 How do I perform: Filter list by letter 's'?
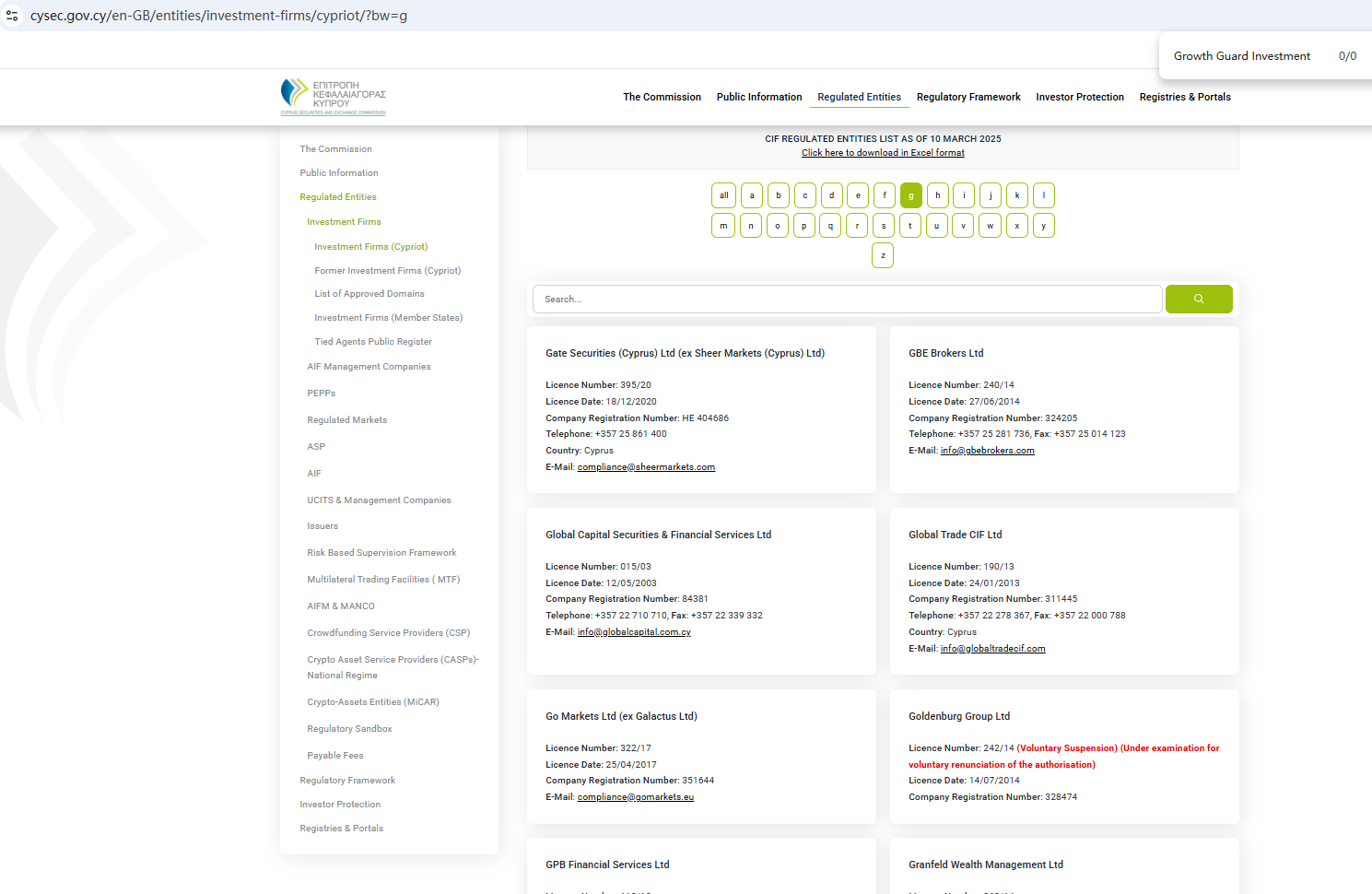pyautogui.click(x=883, y=226)
